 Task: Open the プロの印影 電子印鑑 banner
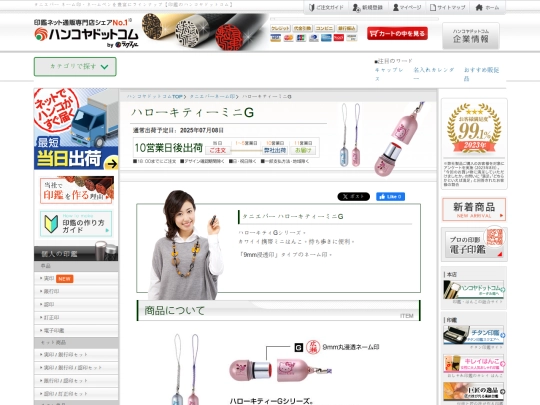click(474, 244)
